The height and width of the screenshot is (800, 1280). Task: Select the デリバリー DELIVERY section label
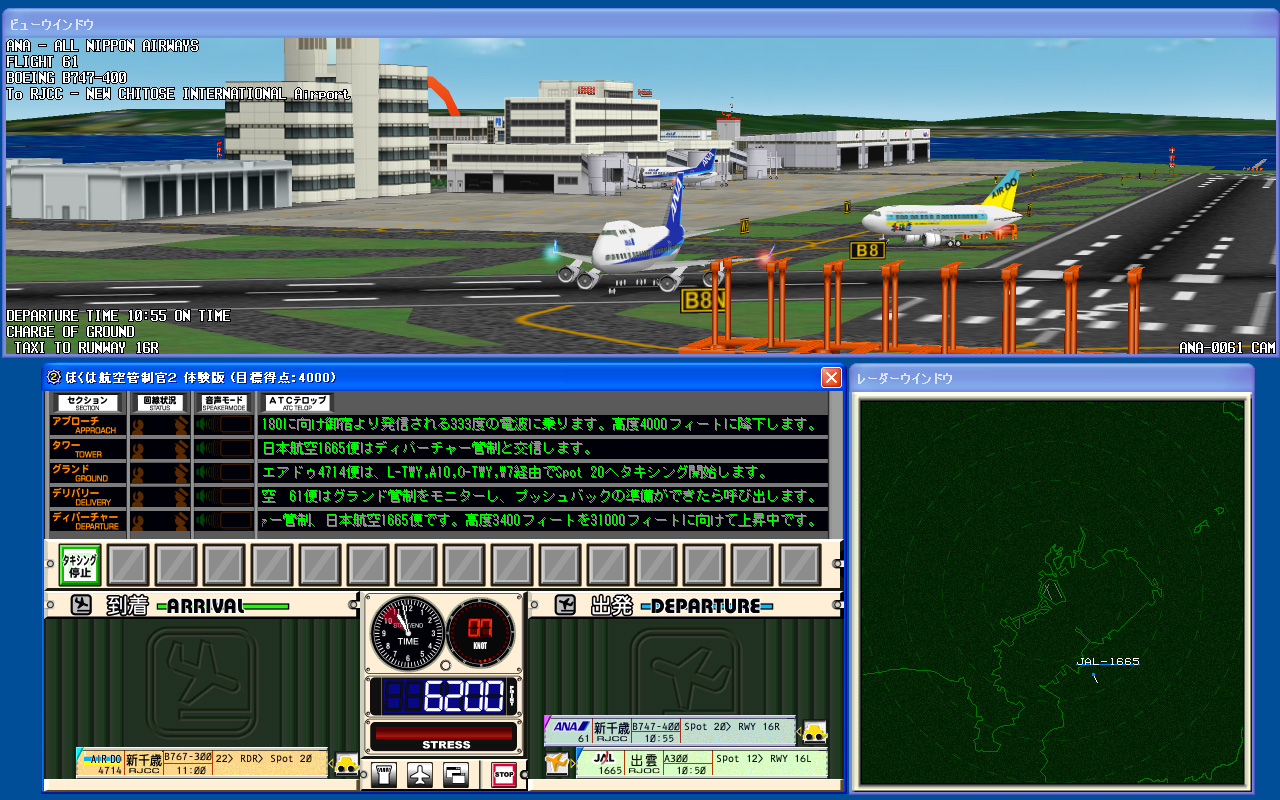click(88, 497)
